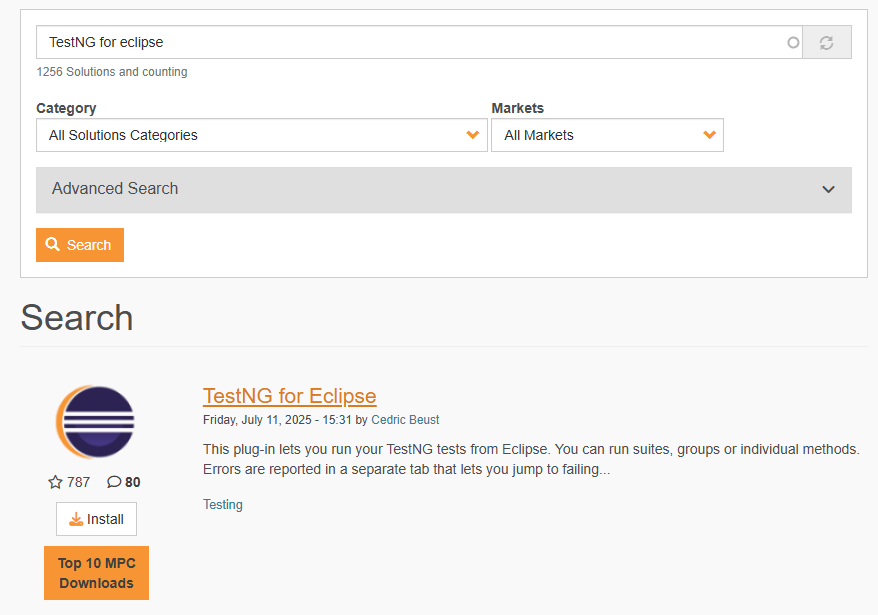Open the All Solutions Categories dropdown

[261, 135]
